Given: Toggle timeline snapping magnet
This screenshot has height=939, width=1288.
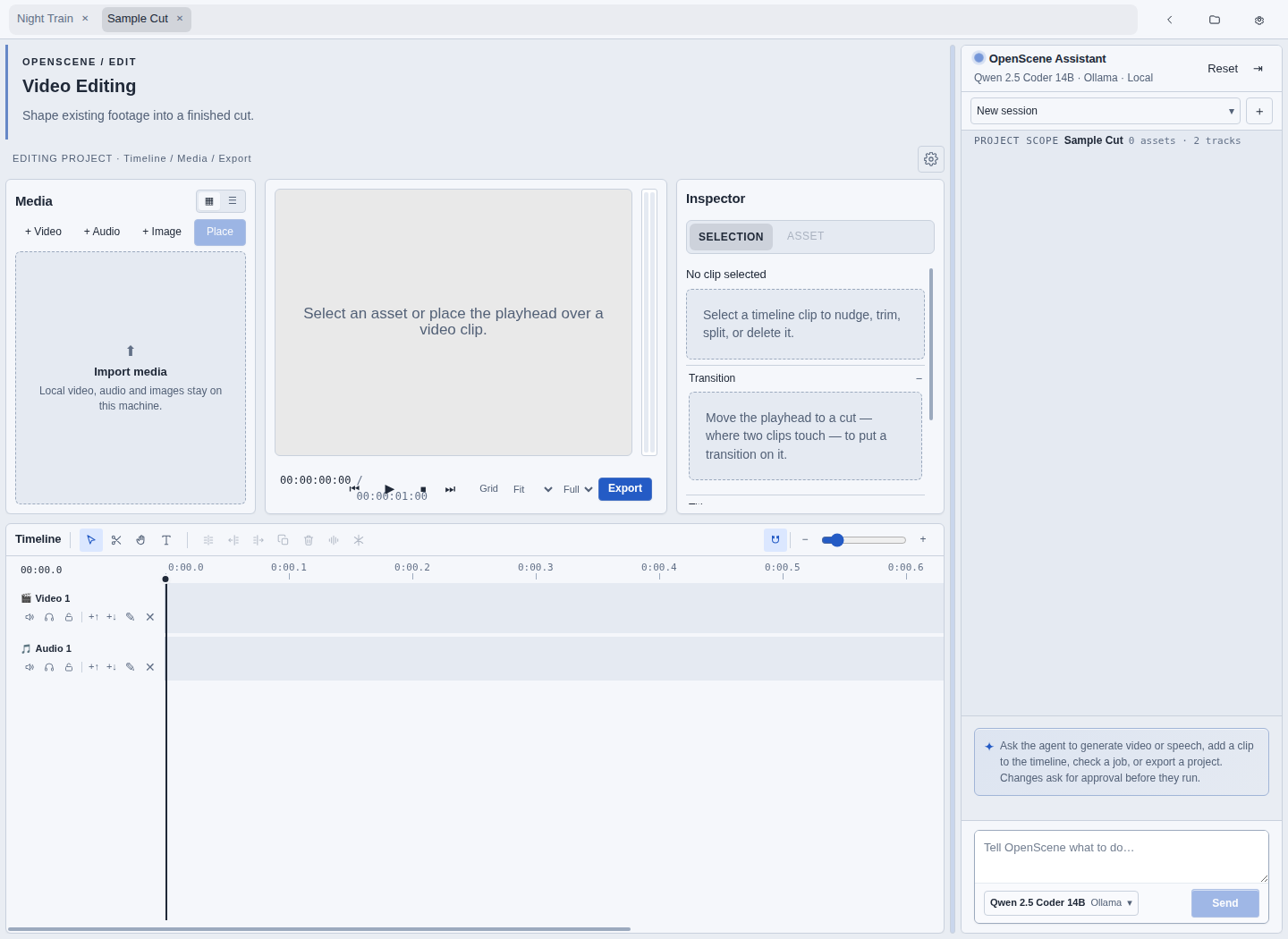Looking at the screenshot, I should (x=775, y=540).
